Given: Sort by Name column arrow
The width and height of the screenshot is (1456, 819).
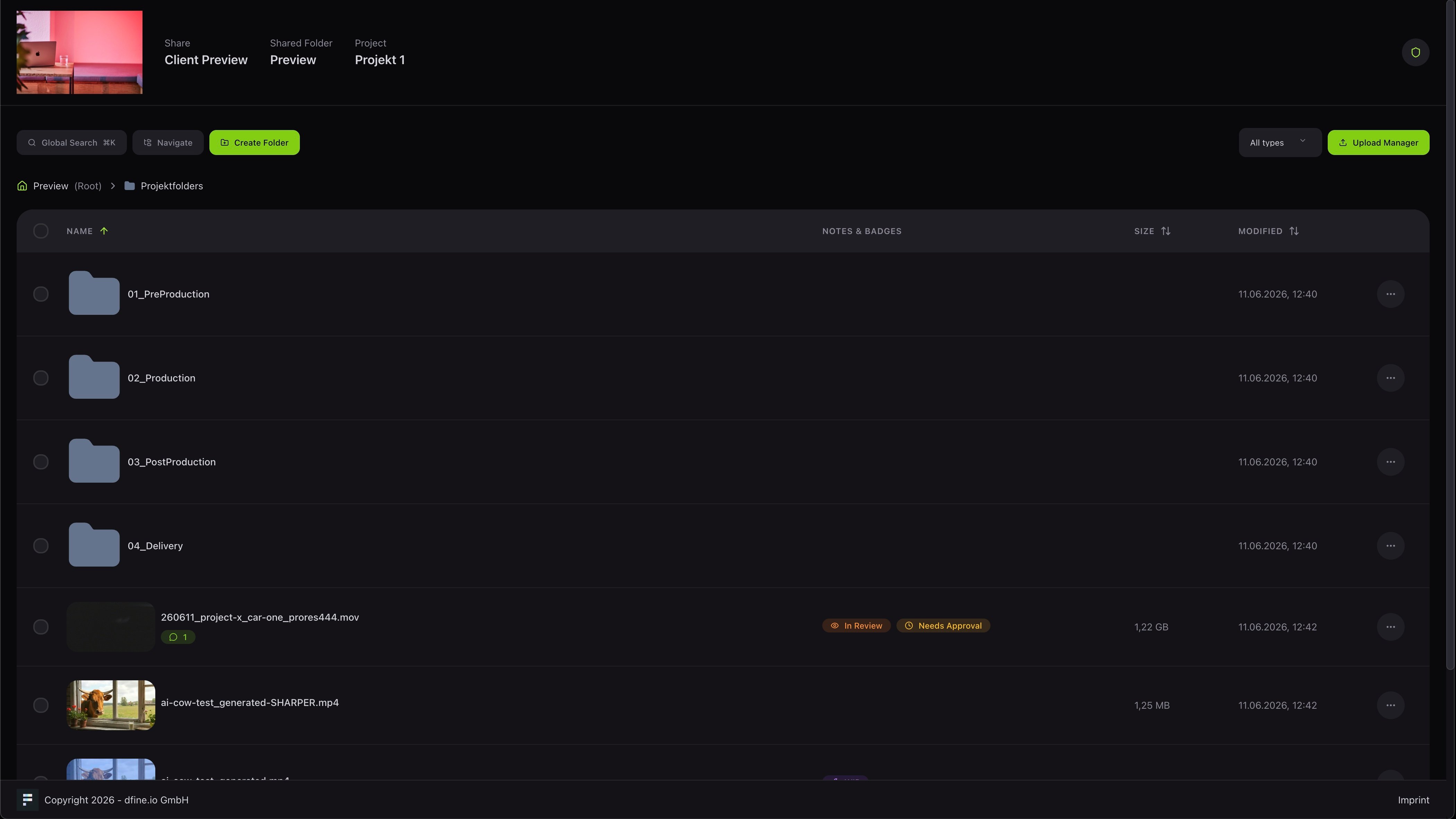Looking at the screenshot, I should 104,231.
